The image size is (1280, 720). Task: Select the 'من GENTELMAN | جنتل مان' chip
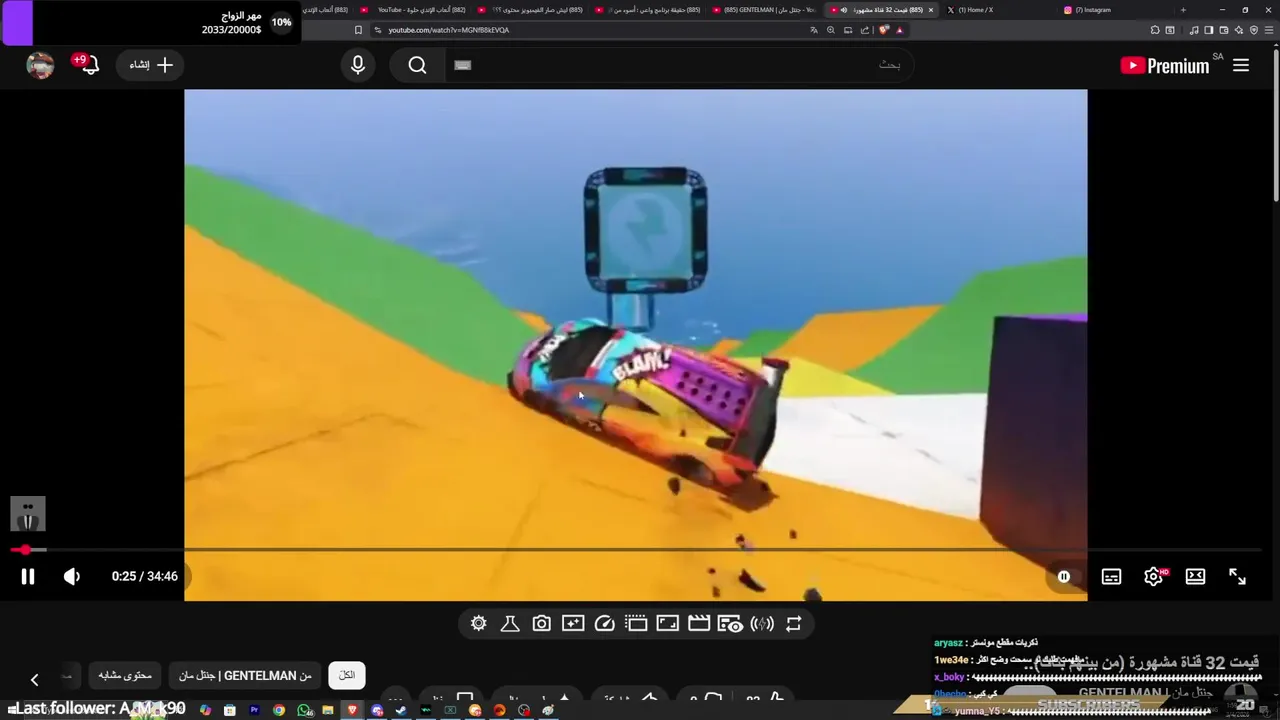[x=245, y=675]
